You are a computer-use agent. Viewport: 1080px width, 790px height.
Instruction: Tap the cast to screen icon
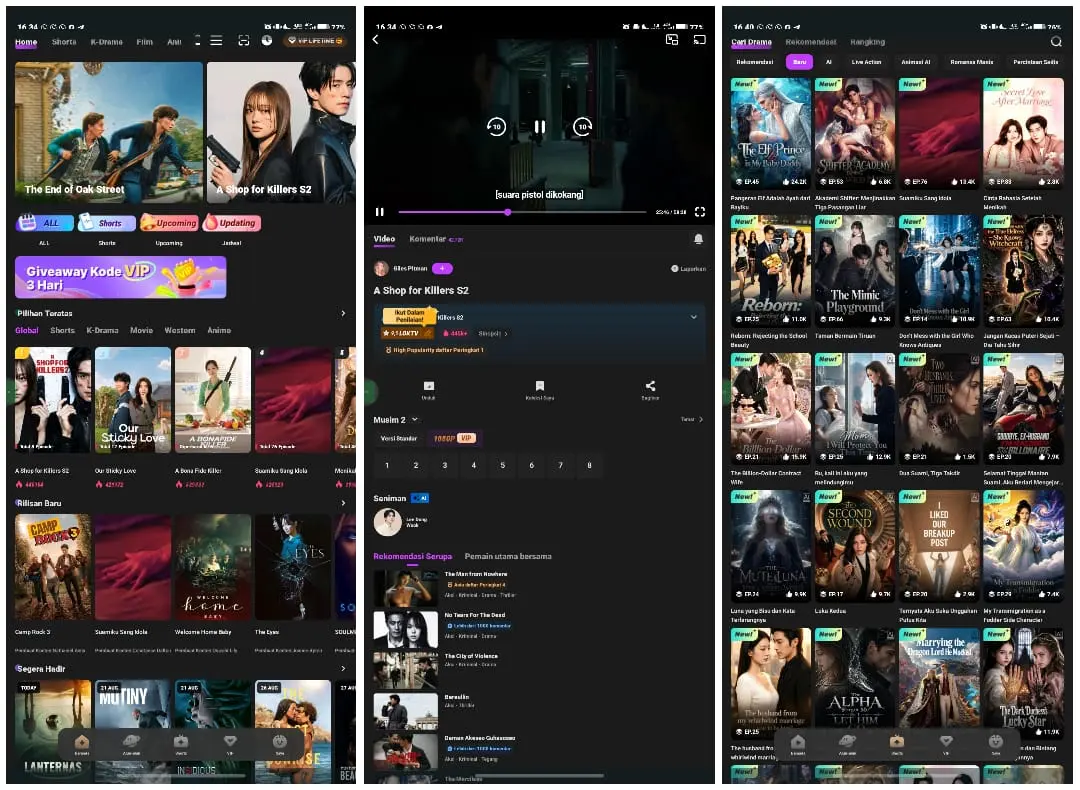click(x=700, y=40)
